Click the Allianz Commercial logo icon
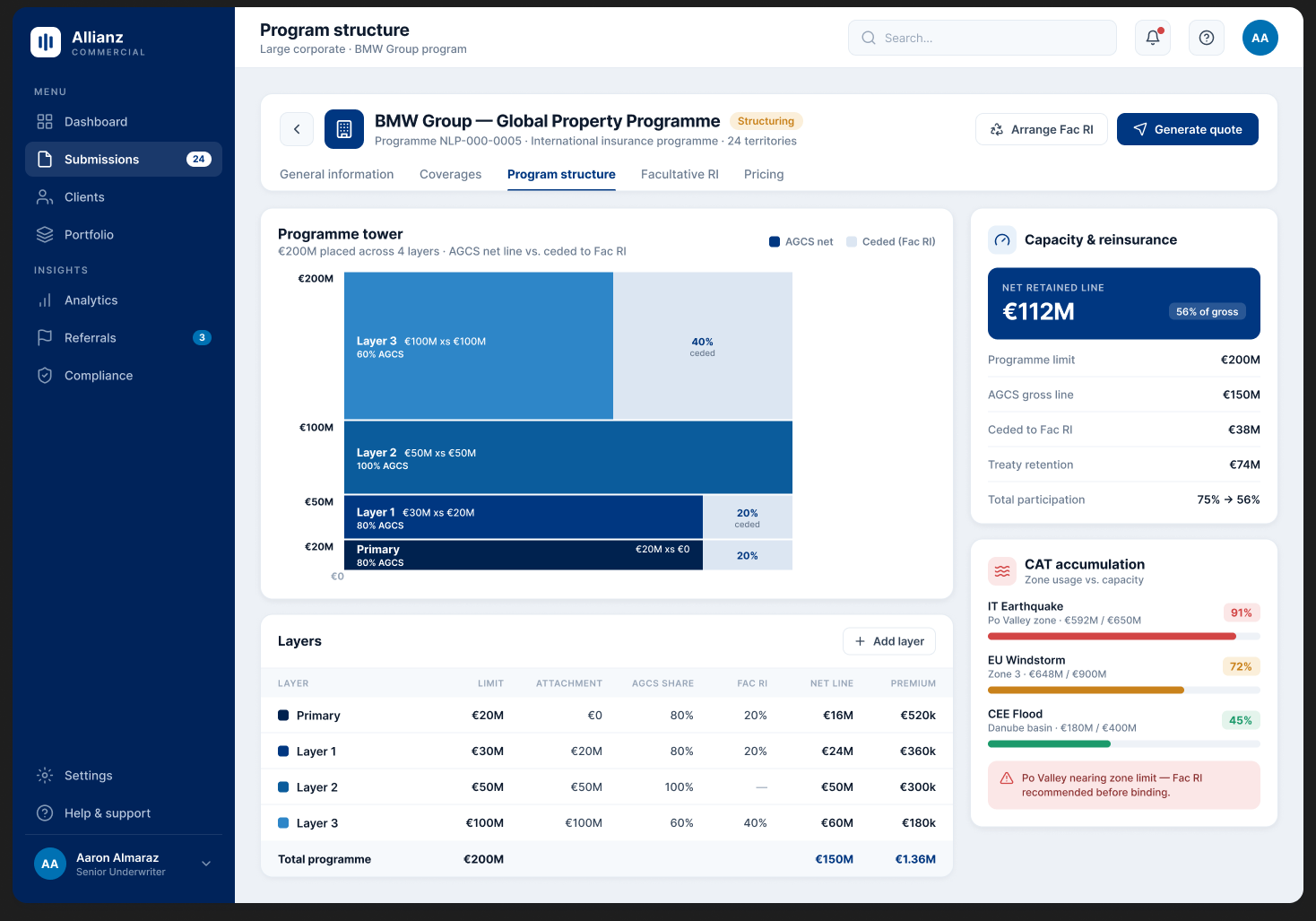Viewport: 1316px width, 921px height. [x=46, y=42]
